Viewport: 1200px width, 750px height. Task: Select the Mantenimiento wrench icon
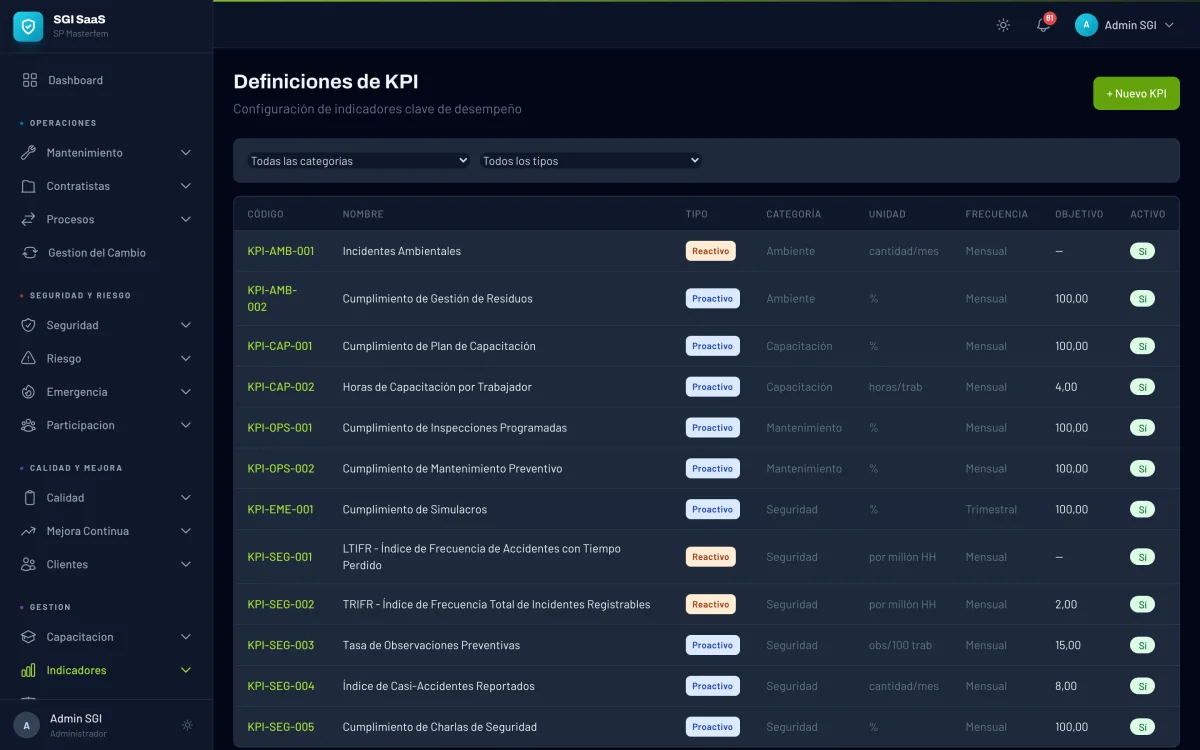[x=28, y=152]
